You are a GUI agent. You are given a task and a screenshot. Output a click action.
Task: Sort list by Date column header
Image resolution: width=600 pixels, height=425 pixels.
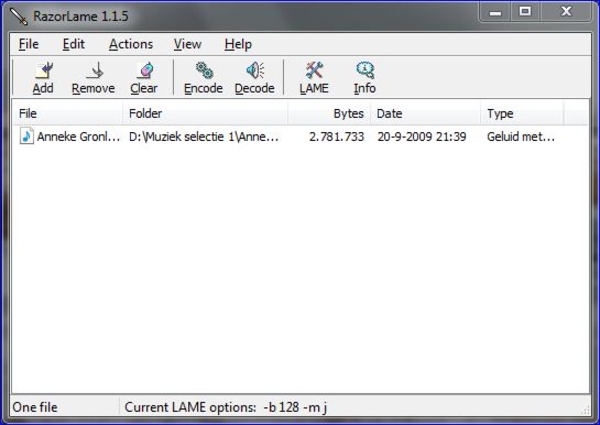pyautogui.click(x=425, y=113)
